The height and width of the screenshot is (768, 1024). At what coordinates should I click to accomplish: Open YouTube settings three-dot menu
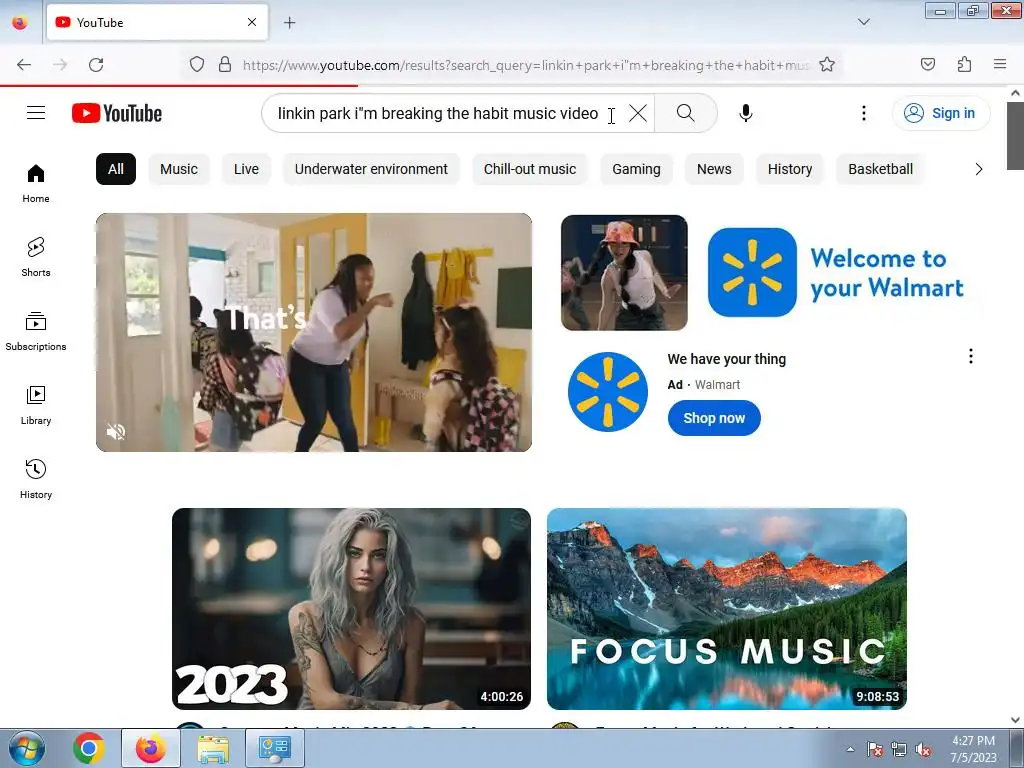pos(864,113)
